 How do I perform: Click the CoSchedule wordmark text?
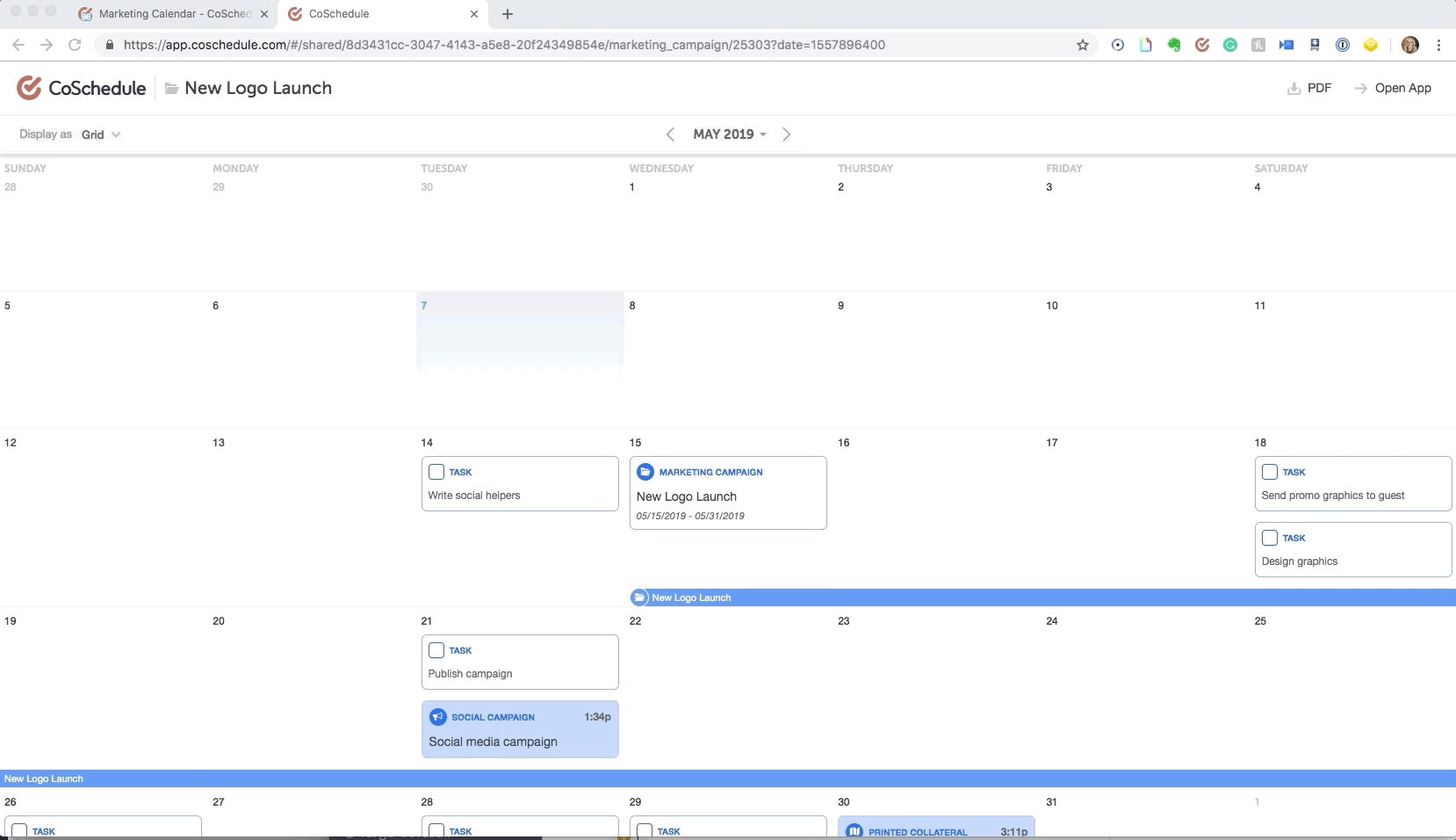tap(97, 88)
